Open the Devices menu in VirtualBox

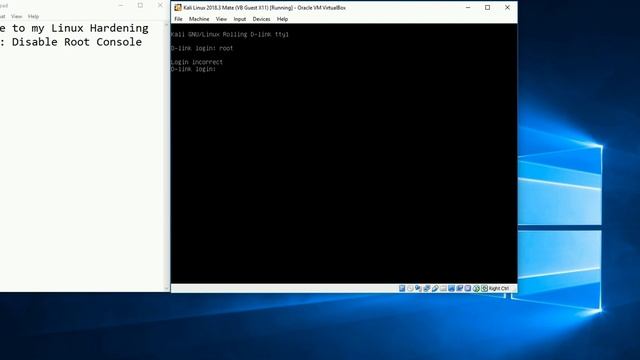point(261,19)
